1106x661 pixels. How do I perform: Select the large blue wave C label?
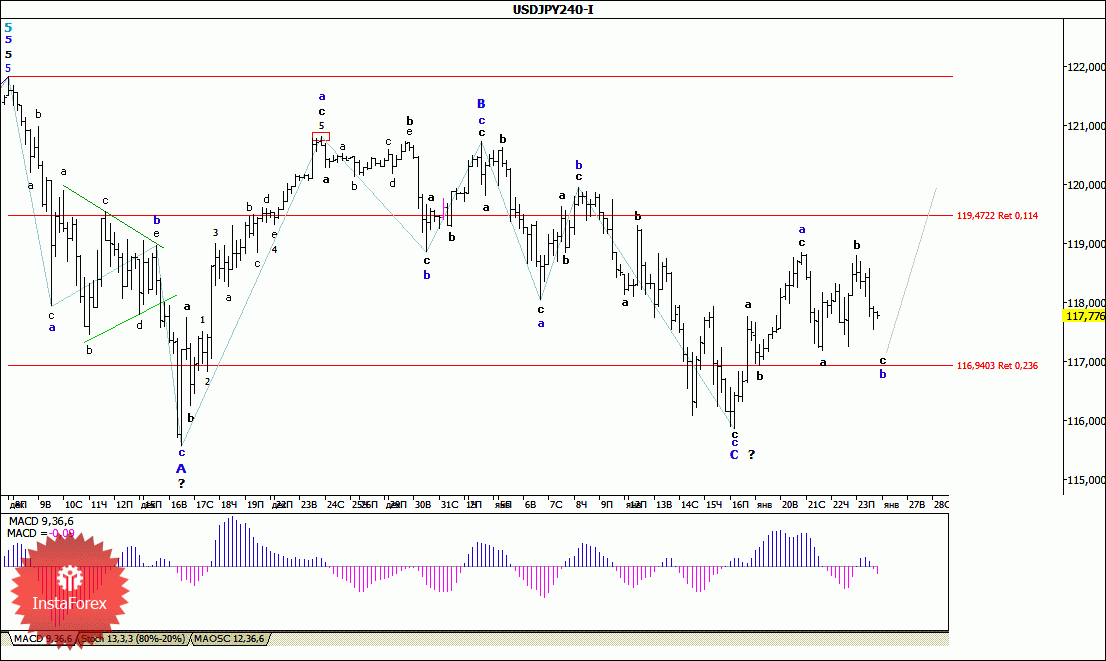coord(734,455)
